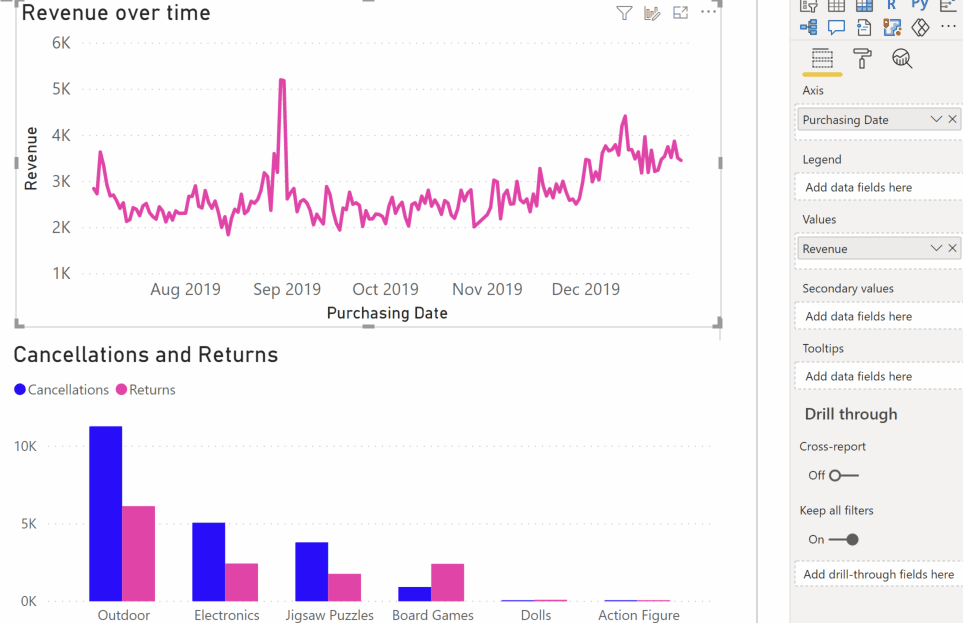Open the Analytics pane
This screenshot has width=963, height=623.
click(x=902, y=58)
